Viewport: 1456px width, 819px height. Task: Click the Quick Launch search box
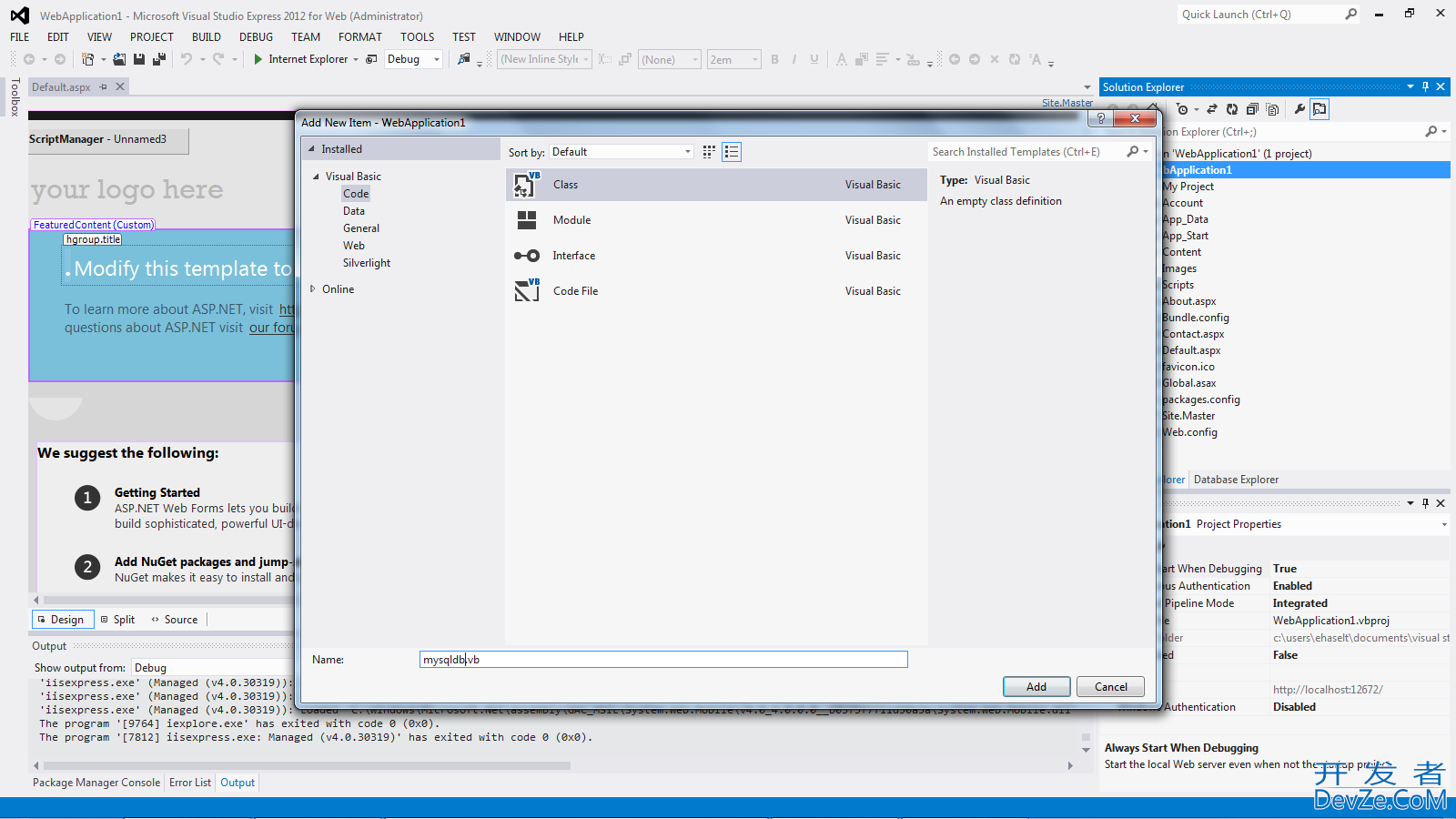coord(1260,14)
